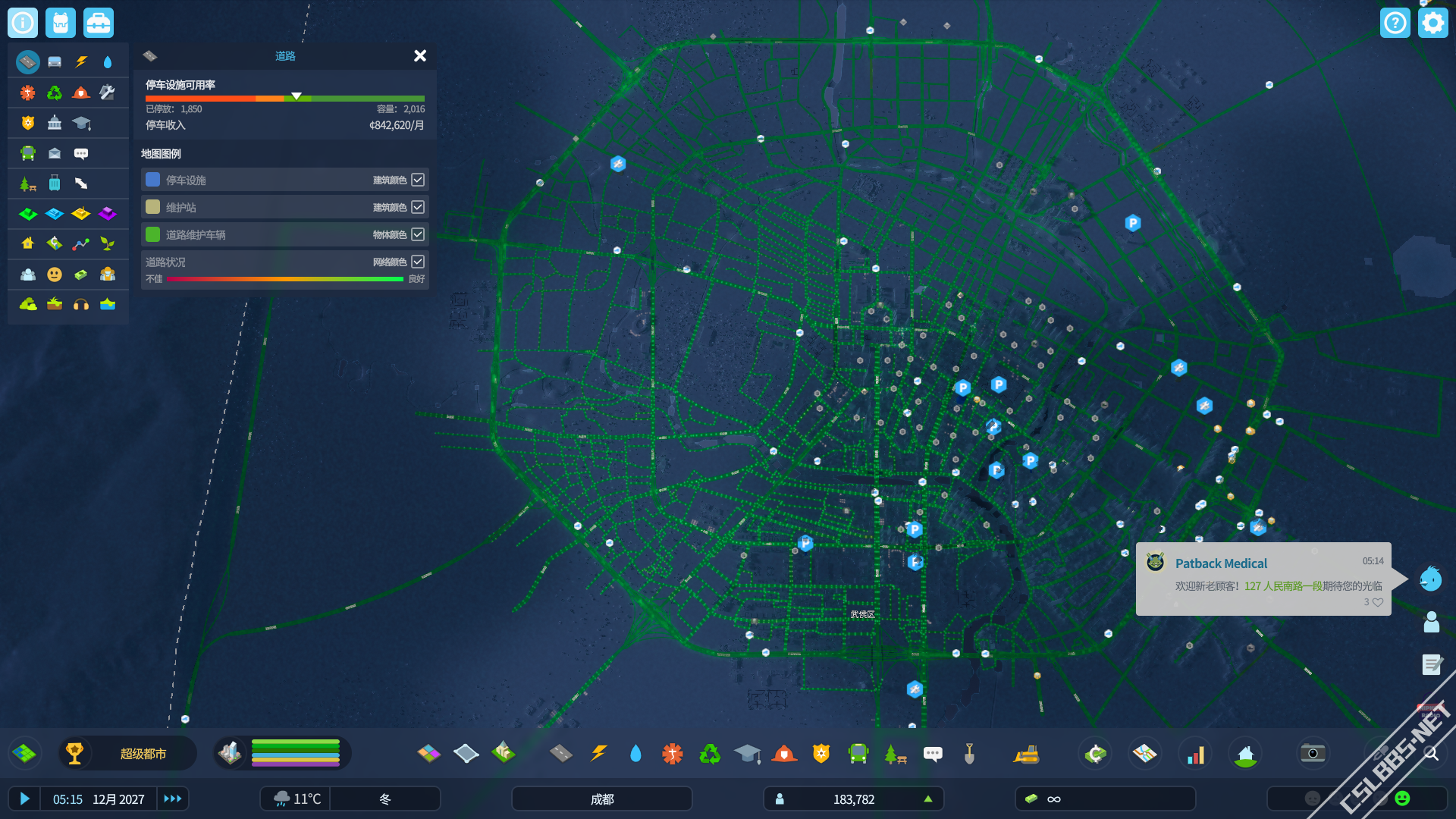Open the Chirper bird icon
This screenshot has height=819, width=1456.
click(1431, 579)
